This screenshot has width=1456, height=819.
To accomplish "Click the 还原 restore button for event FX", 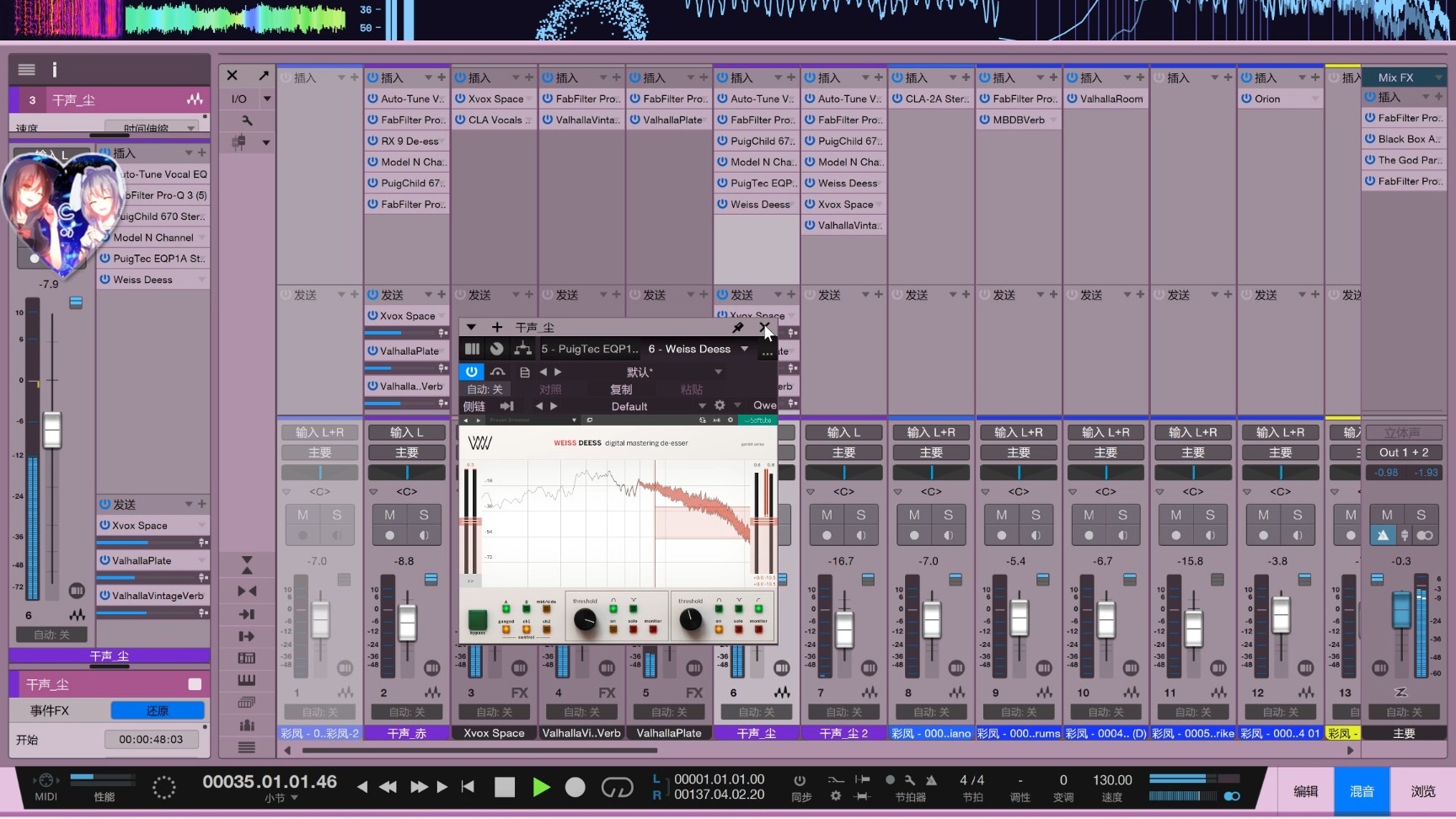I will [158, 711].
